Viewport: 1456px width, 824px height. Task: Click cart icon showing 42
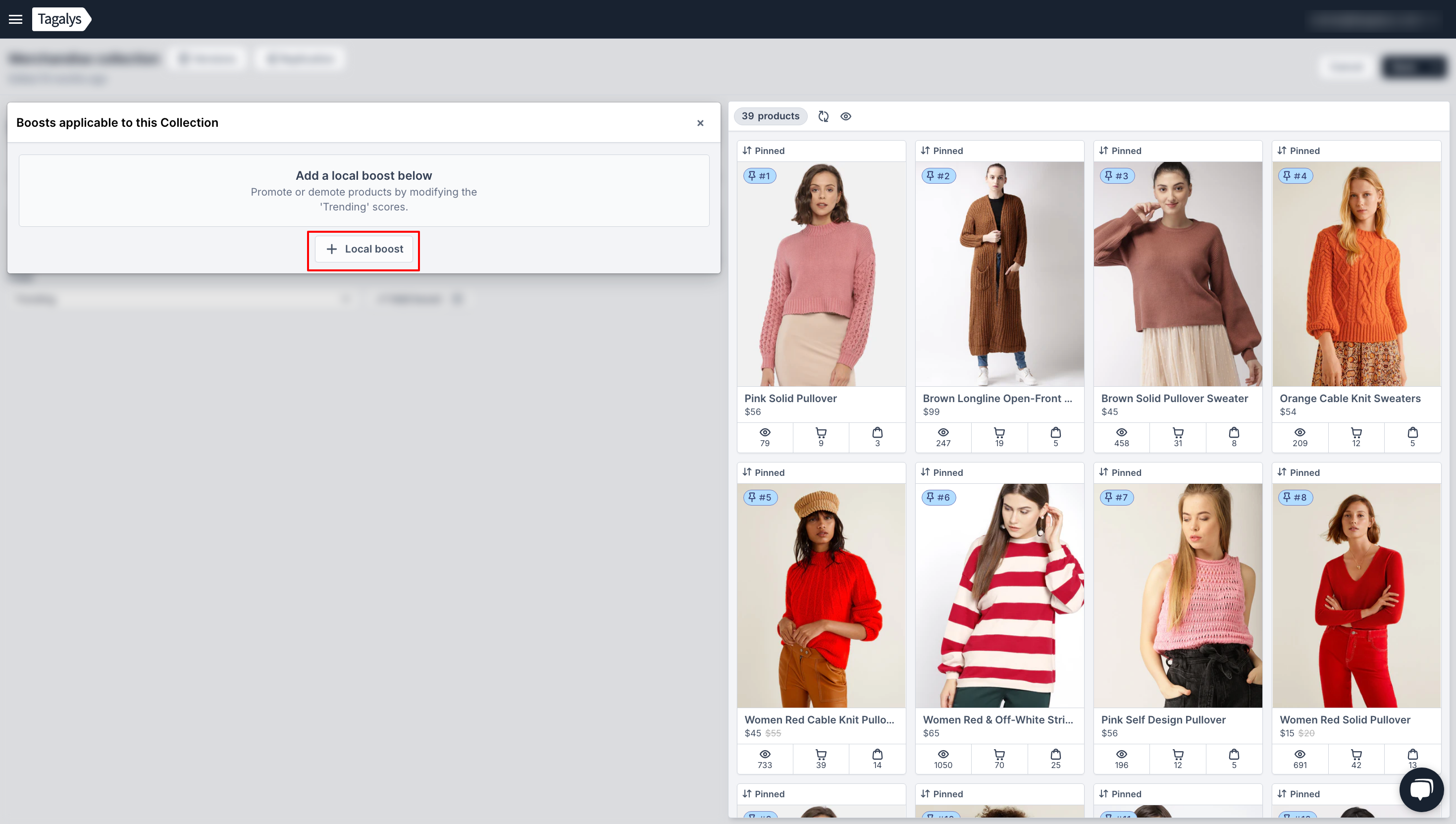(1356, 754)
